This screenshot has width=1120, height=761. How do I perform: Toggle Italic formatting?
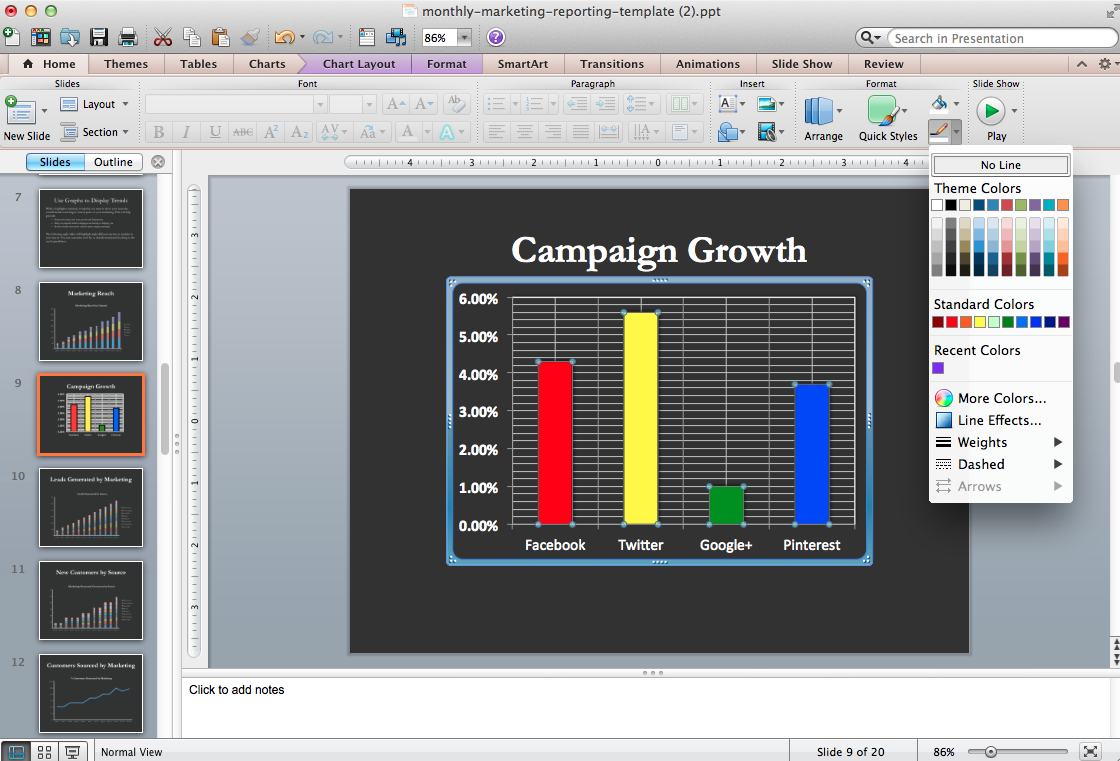click(x=186, y=132)
